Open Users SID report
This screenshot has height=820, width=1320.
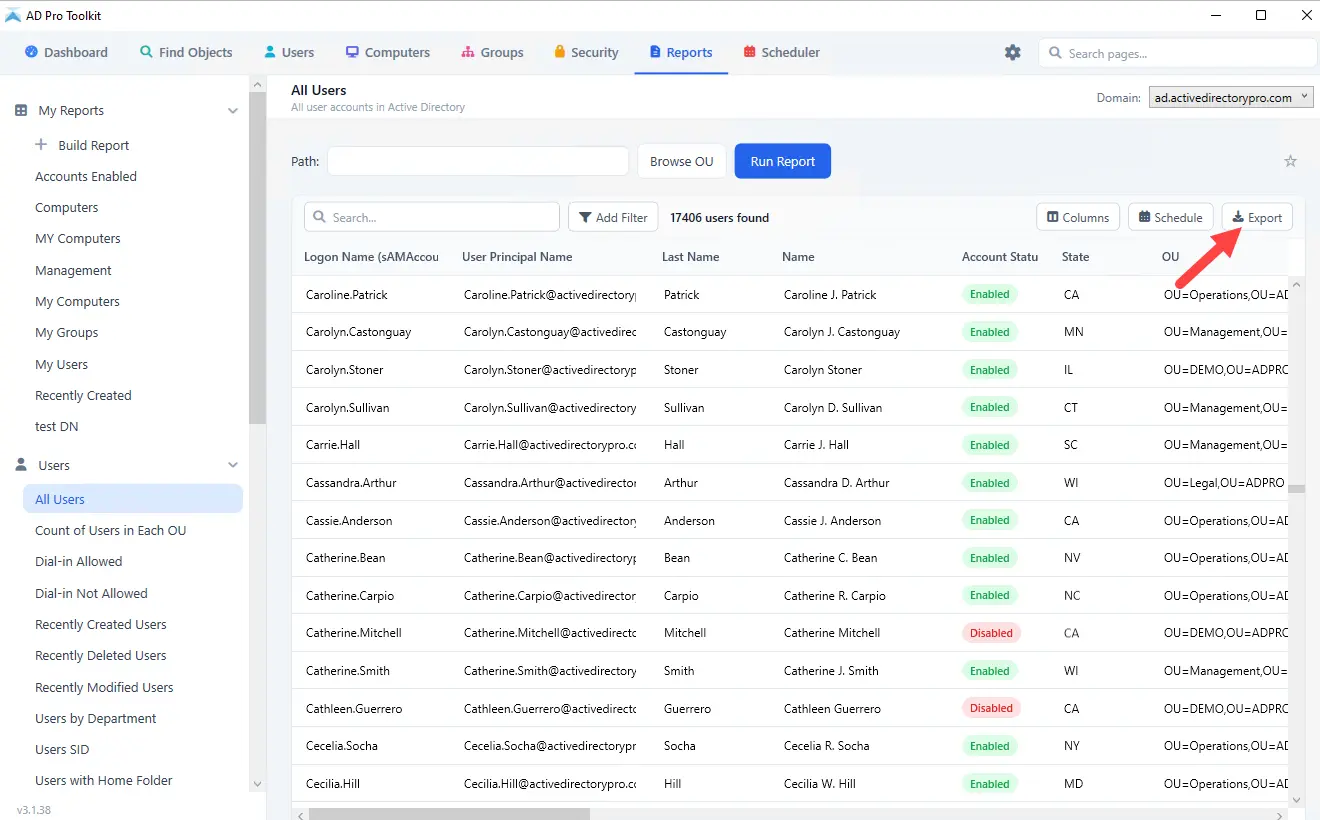(62, 749)
